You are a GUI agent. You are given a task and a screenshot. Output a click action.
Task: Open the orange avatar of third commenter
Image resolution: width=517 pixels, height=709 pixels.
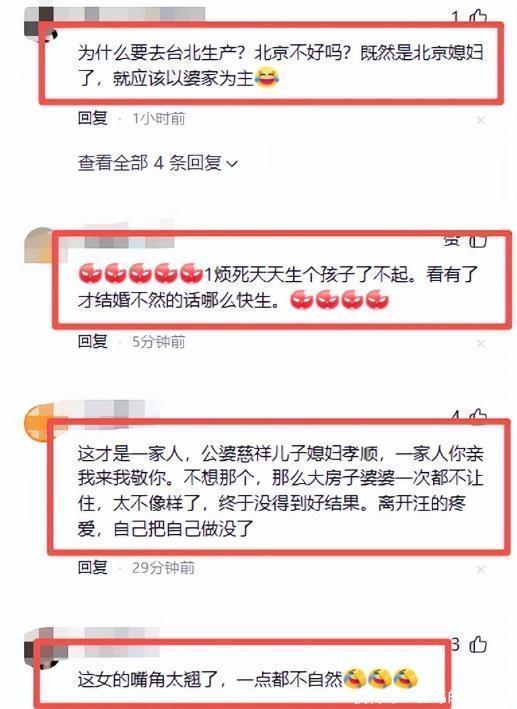pyautogui.click(x=40, y=423)
